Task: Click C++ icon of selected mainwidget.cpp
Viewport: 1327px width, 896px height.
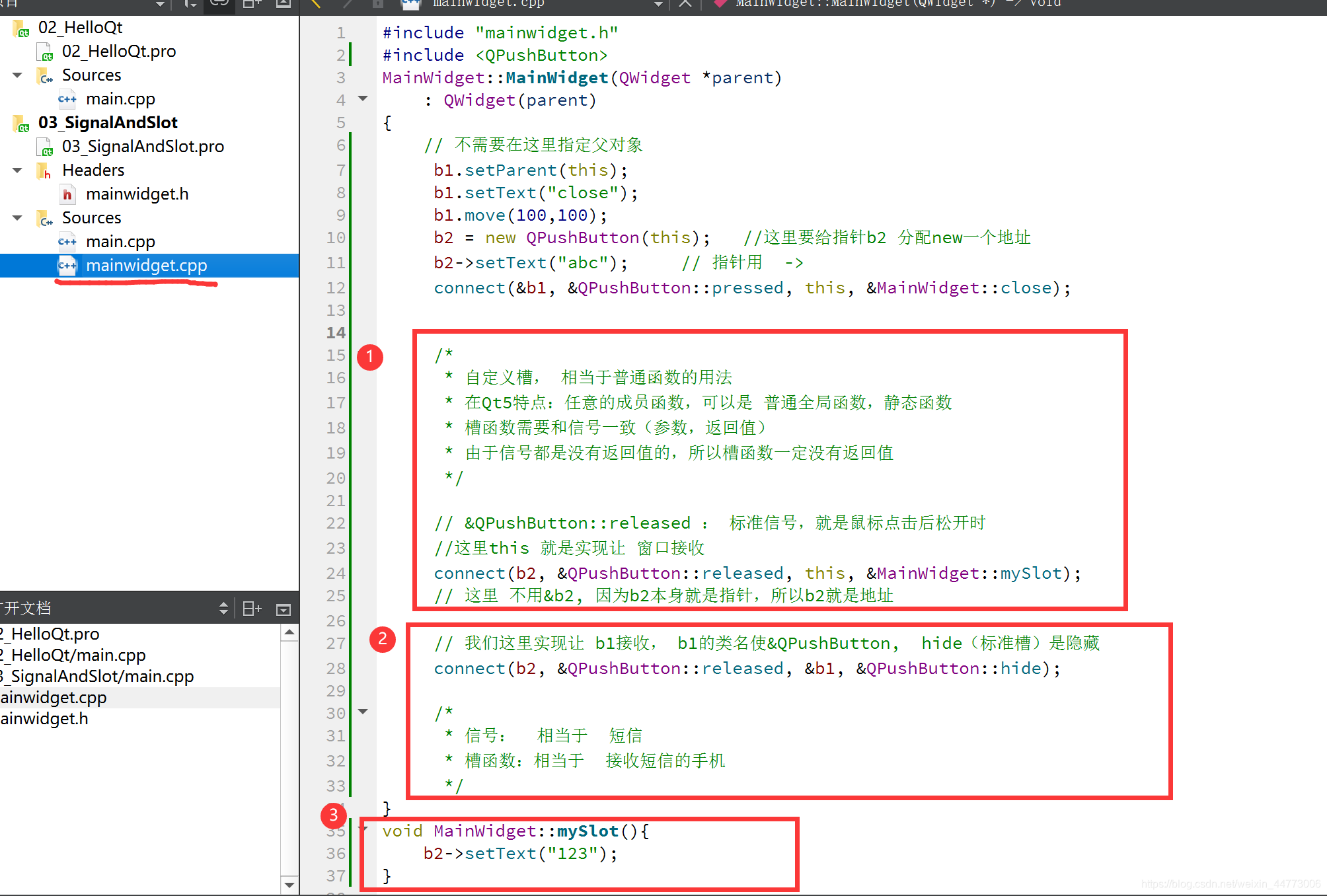Action: (x=67, y=266)
